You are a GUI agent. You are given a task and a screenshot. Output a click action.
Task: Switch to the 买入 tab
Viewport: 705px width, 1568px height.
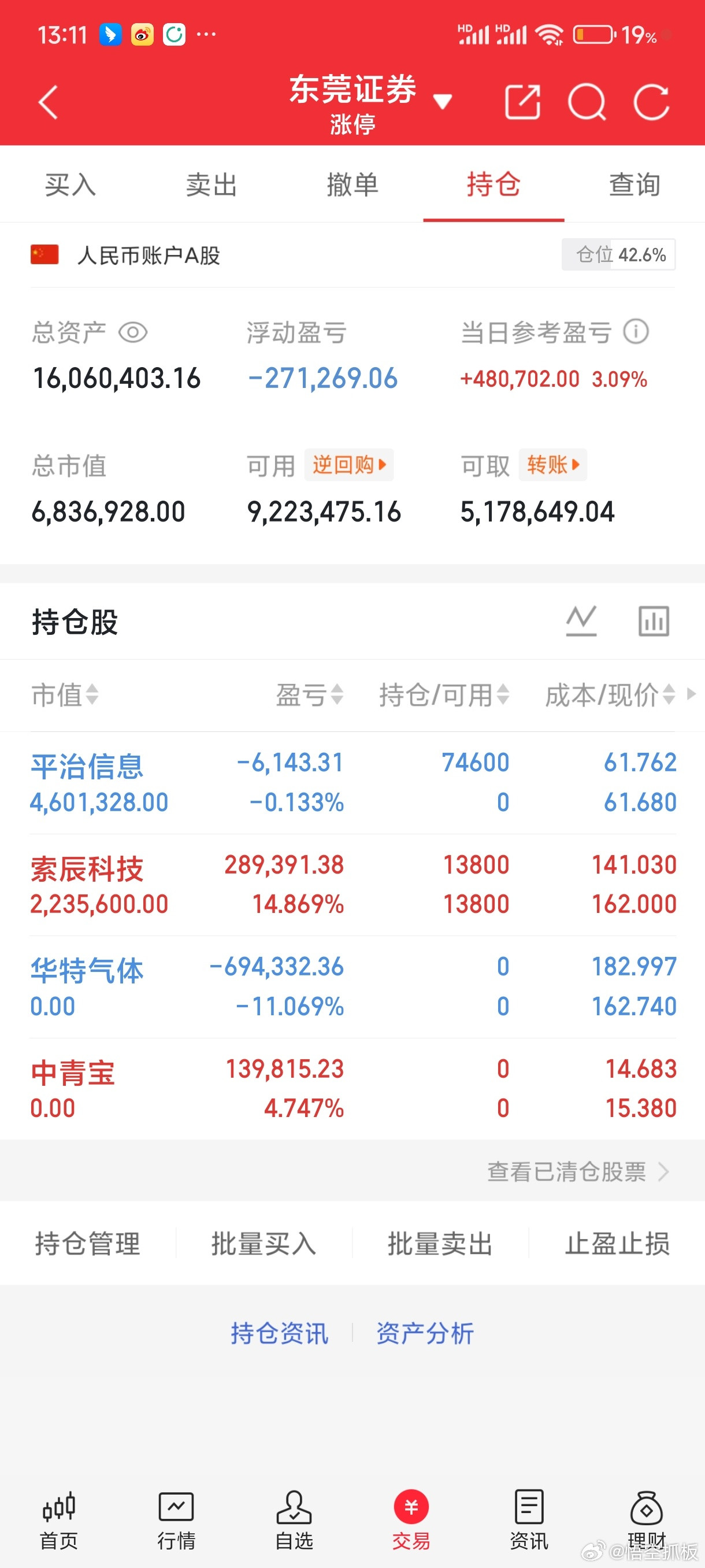coord(70,184)
